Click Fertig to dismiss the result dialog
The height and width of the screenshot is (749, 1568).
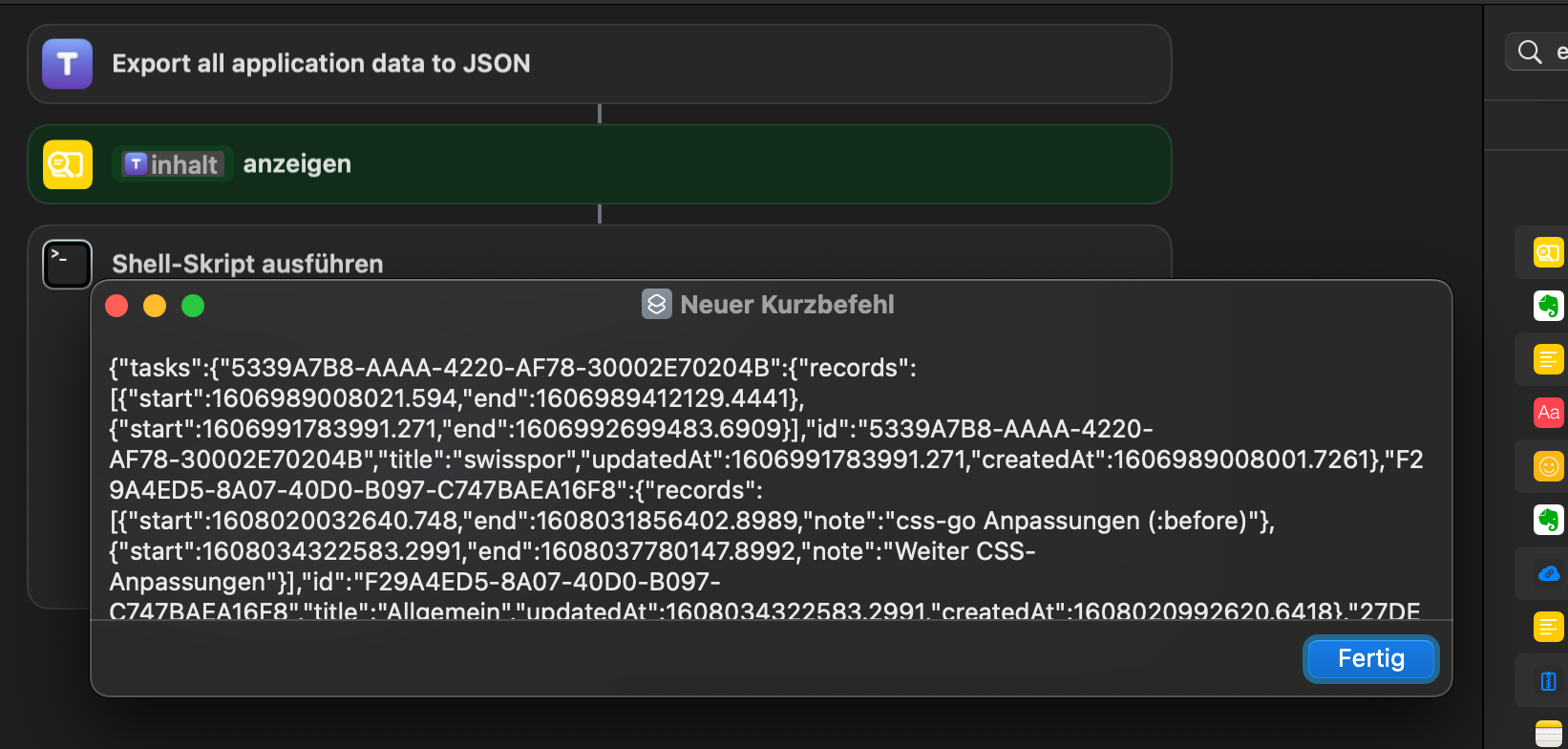1371,658
